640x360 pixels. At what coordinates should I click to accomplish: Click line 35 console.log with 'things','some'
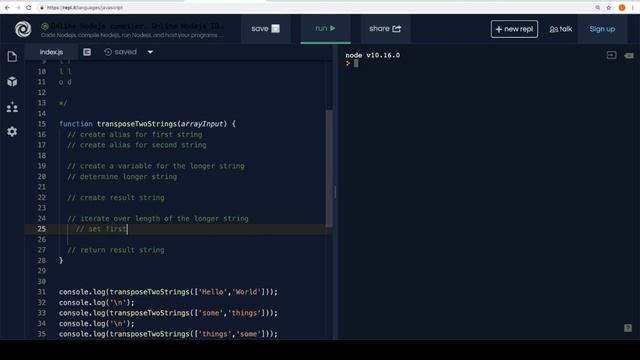[x=168, y=334]
